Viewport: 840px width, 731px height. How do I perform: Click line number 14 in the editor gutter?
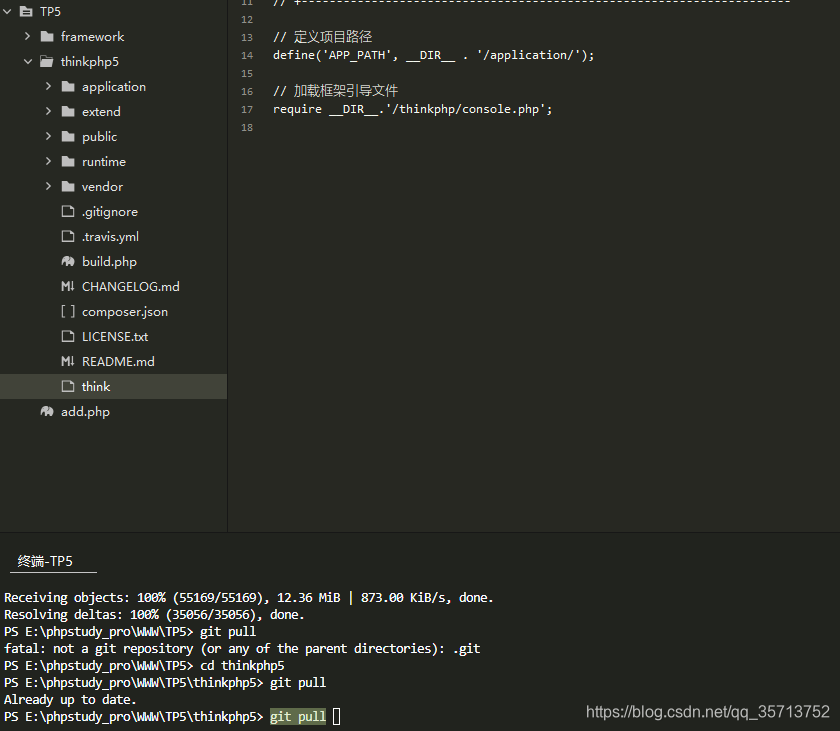click(x=247, y=55)
